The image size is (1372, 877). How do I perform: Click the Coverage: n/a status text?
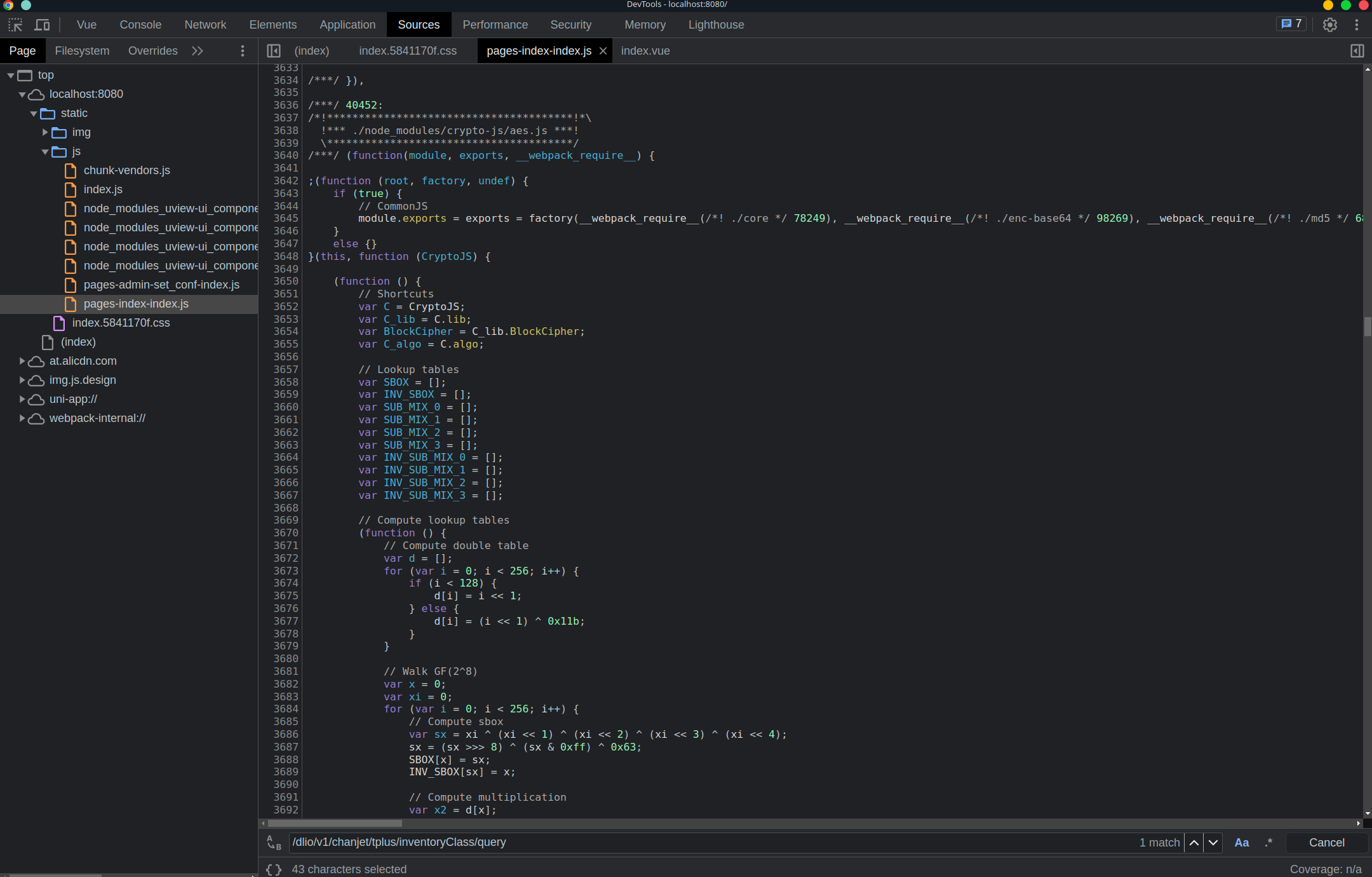[x=1326, y=869]
